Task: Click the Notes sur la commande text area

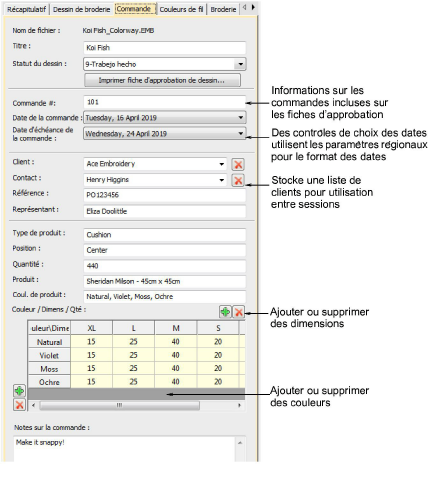Action: 124,449
